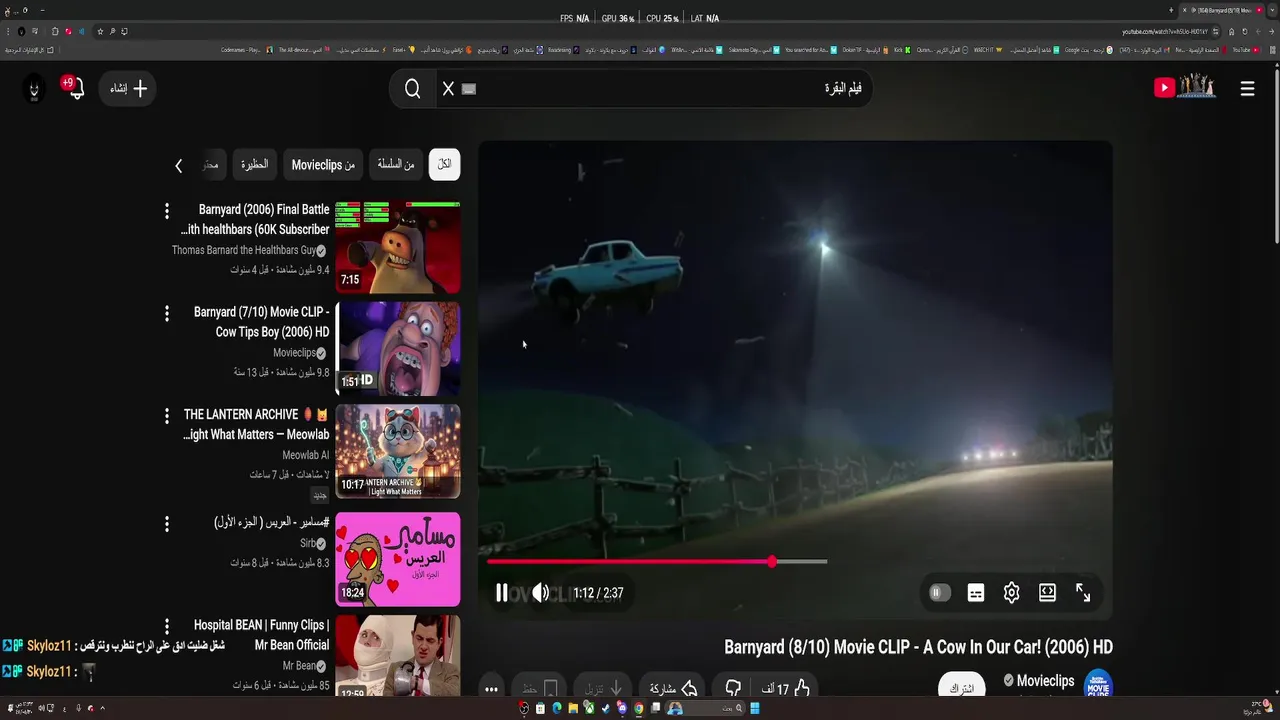Switch to theater mode
Image resolution: width=1280 pixels, height=720 pixels.
click(x=1047, y=593)
